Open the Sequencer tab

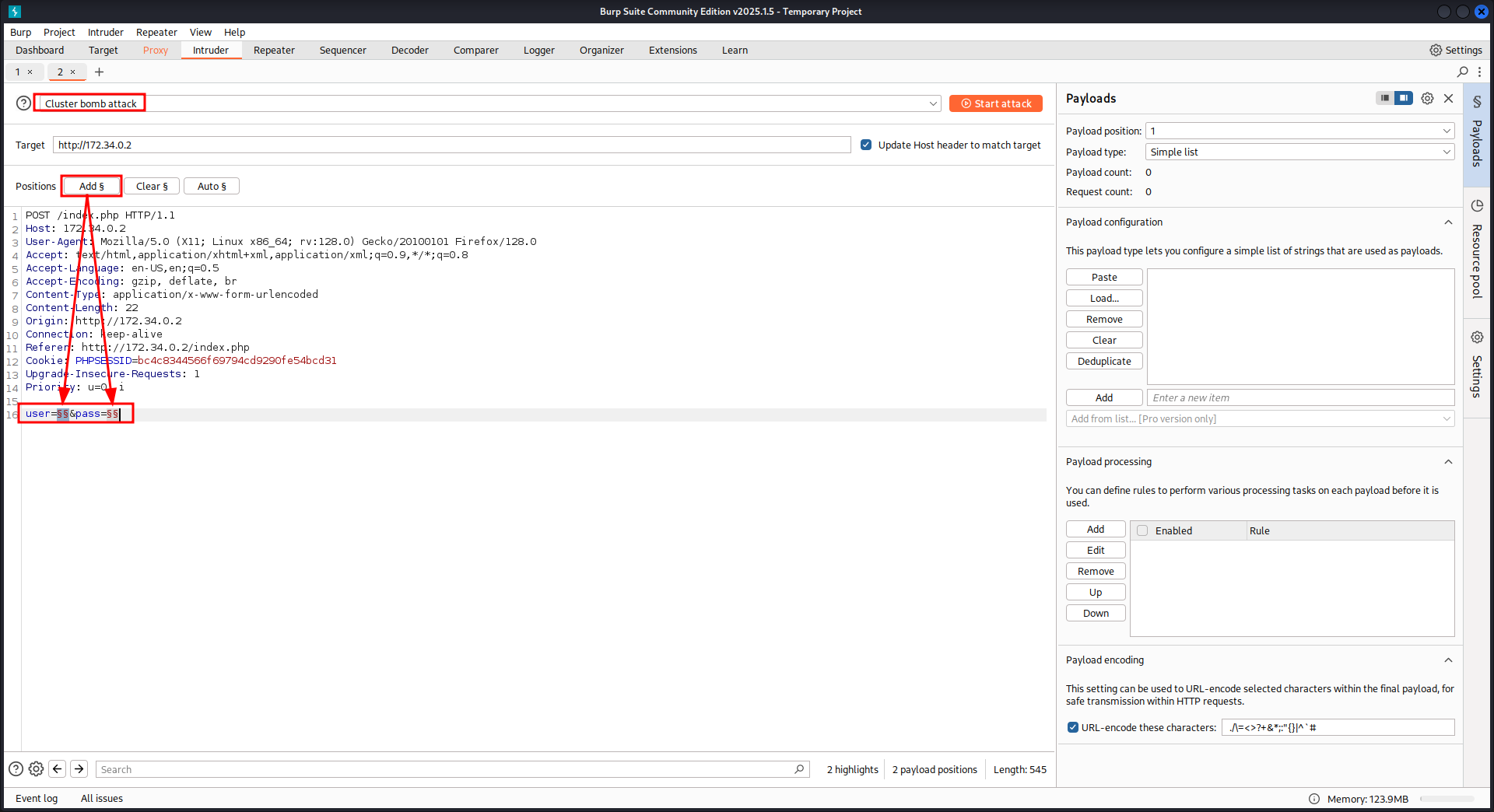(342, 50)
